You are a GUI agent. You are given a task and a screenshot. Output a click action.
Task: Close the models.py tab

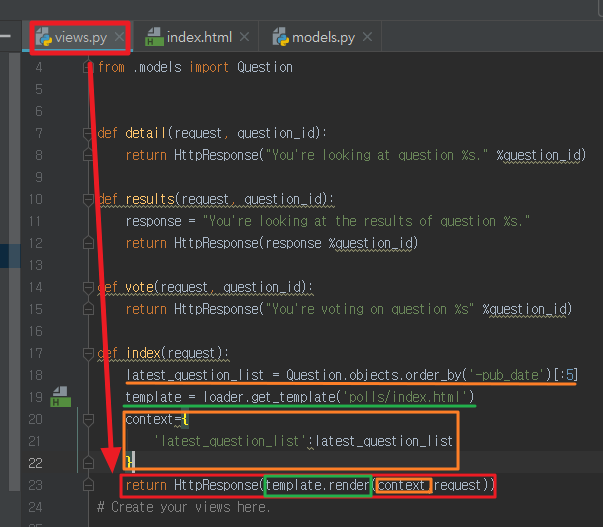368,37
